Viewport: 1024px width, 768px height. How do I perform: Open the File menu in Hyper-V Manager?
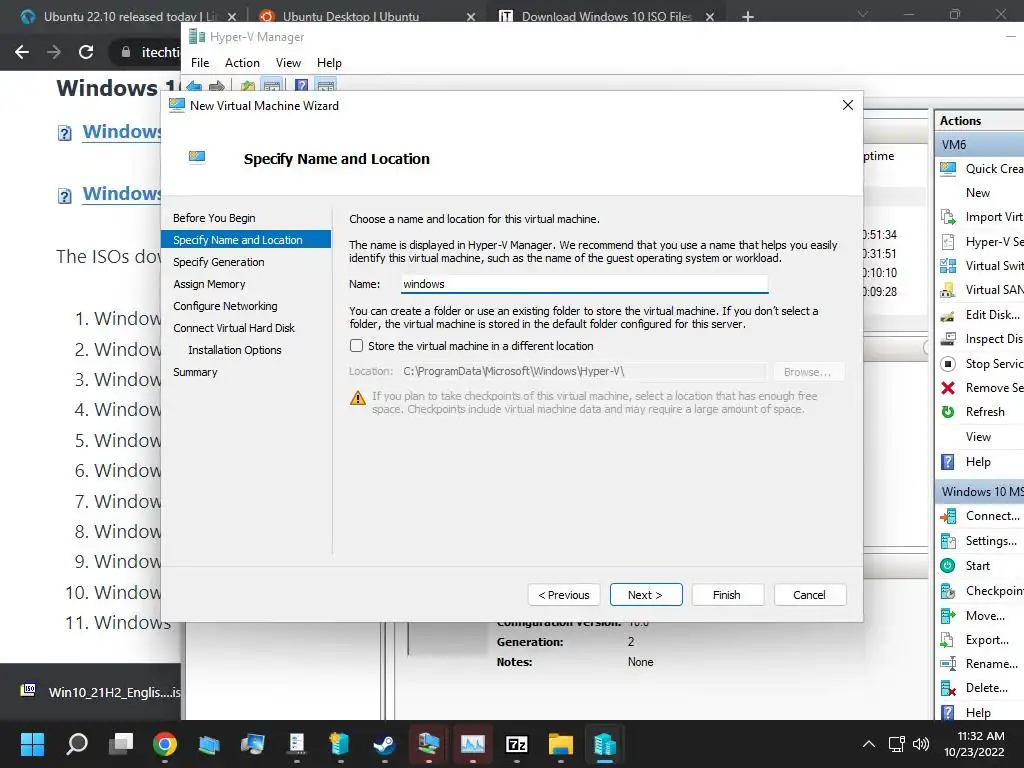(x=200, y=63)
